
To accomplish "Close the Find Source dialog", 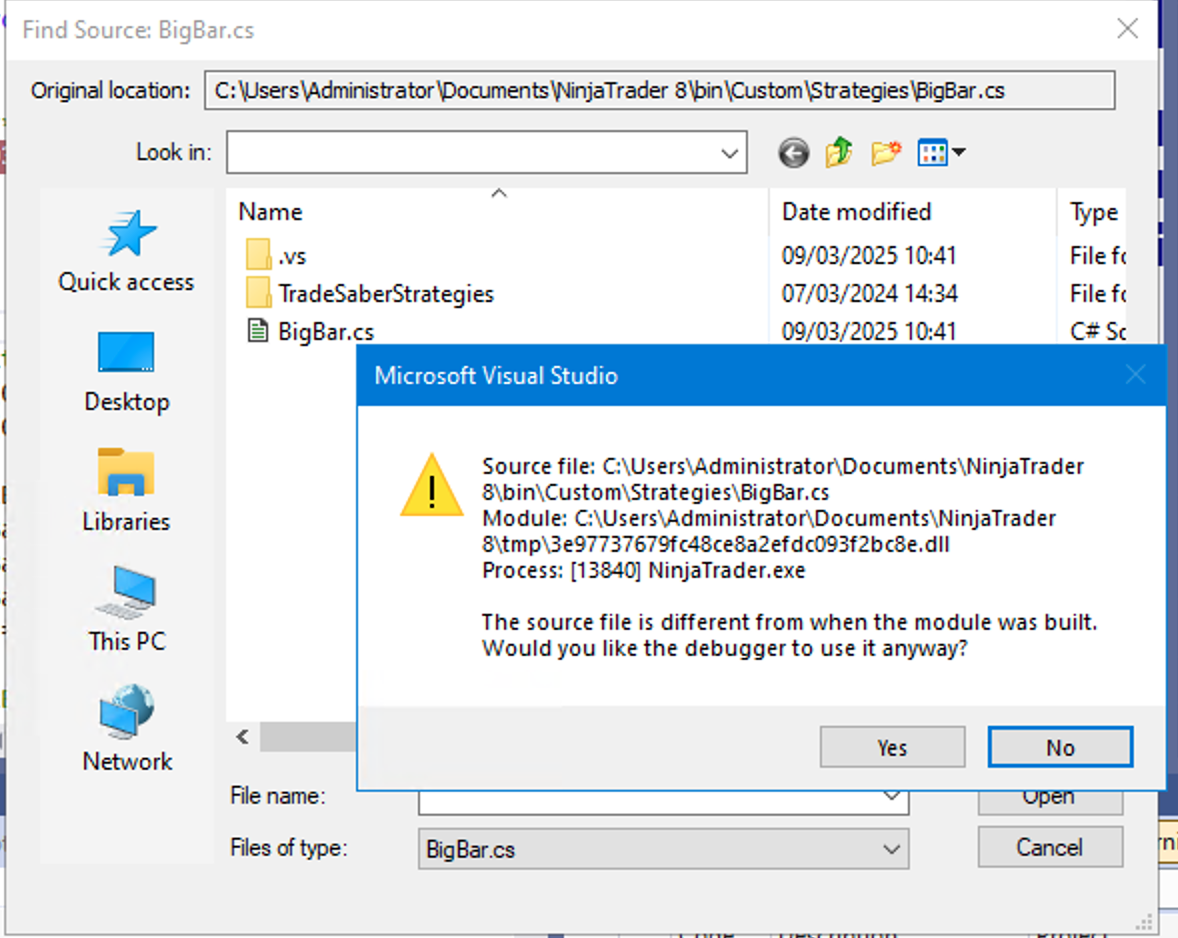I will click(x=1127, y=29).
